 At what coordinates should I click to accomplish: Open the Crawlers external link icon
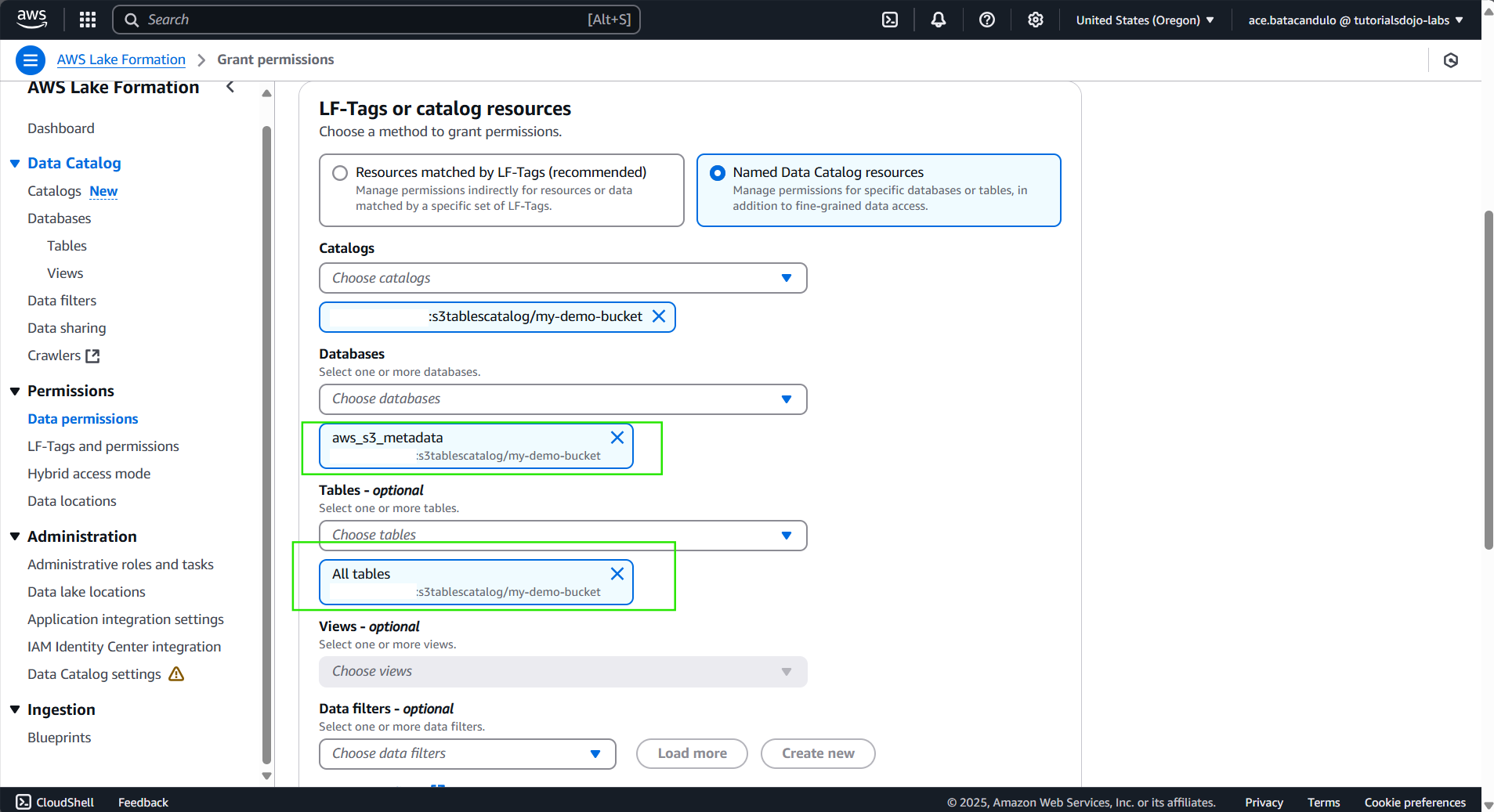tap(92, 355)
